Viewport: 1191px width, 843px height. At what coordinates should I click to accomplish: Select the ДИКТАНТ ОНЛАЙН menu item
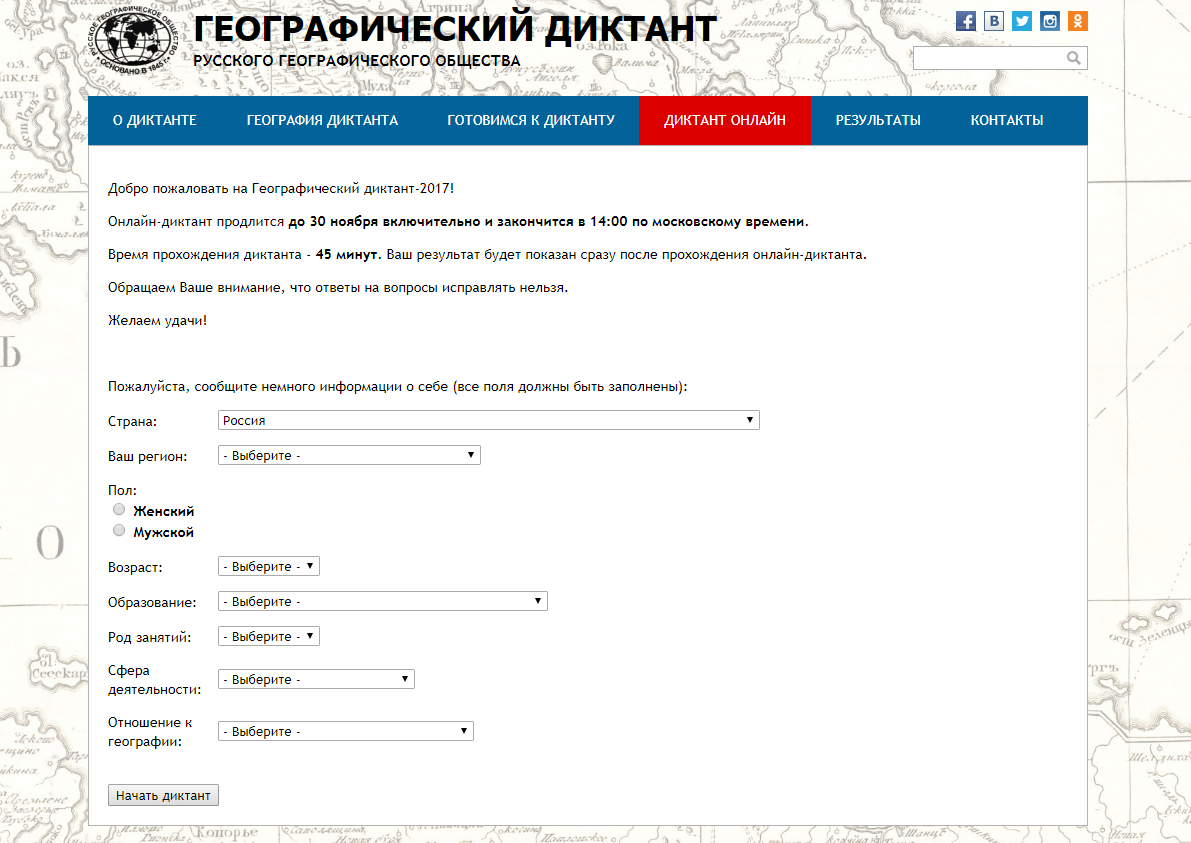[x=725, y=120]
